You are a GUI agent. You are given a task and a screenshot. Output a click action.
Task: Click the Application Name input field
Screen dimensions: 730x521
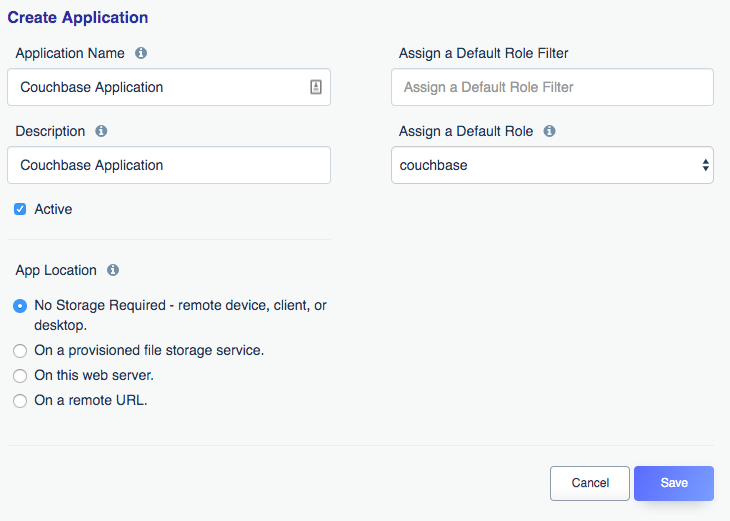[x=169, y=87]
